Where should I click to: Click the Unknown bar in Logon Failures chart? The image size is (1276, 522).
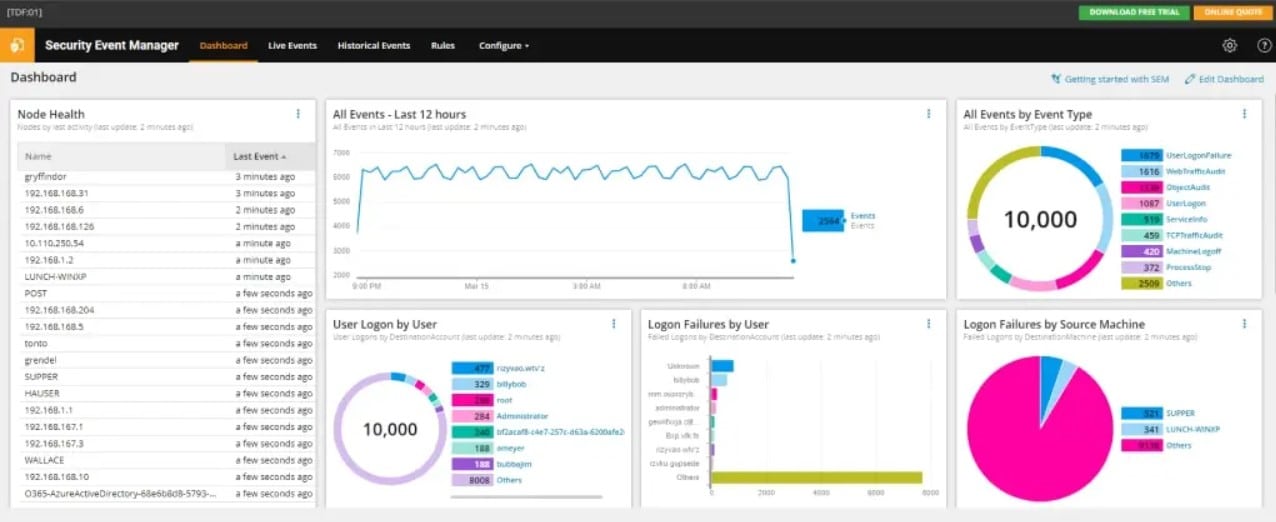tap(722, 366)
